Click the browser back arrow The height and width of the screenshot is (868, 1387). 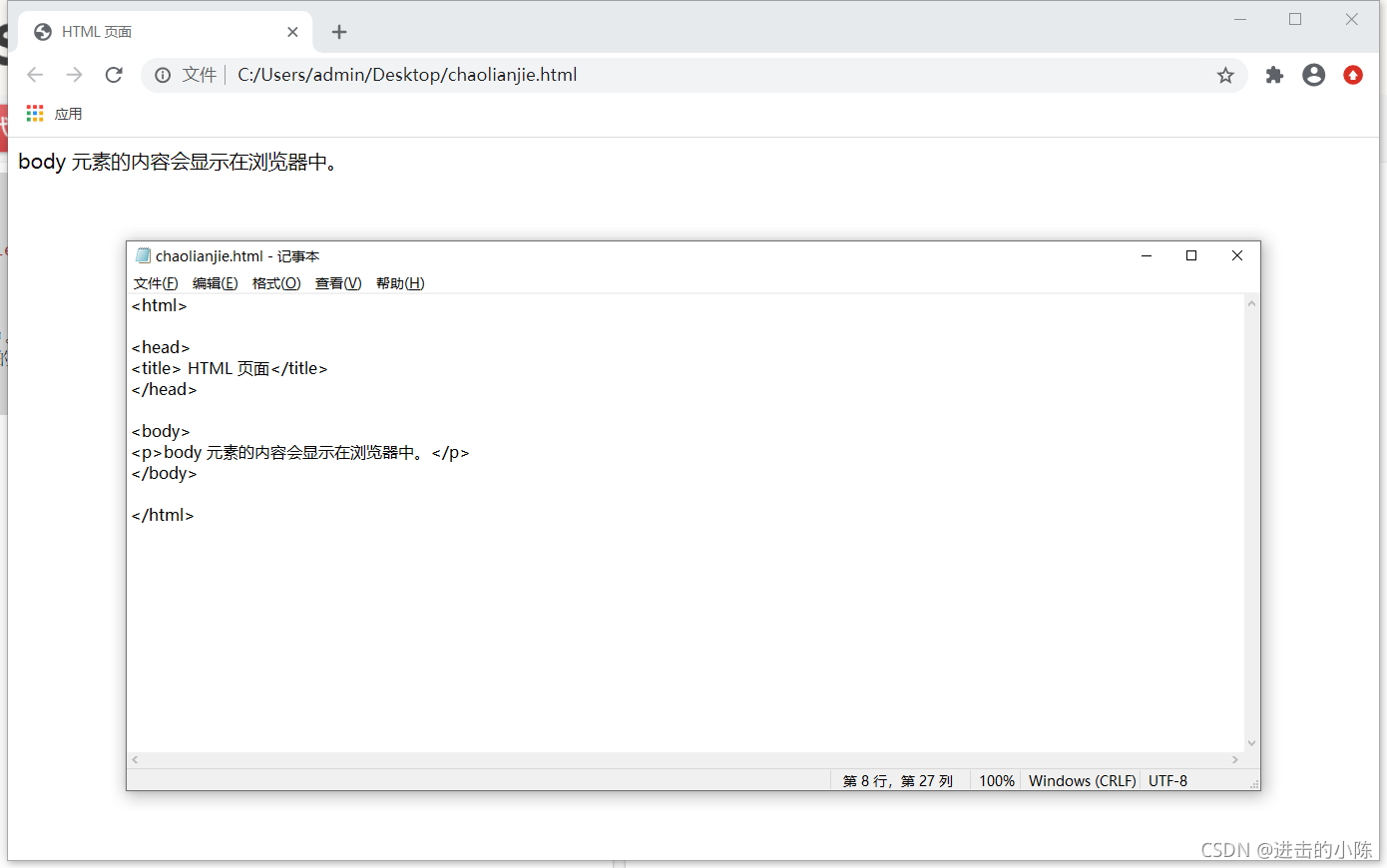pos(35,75)
